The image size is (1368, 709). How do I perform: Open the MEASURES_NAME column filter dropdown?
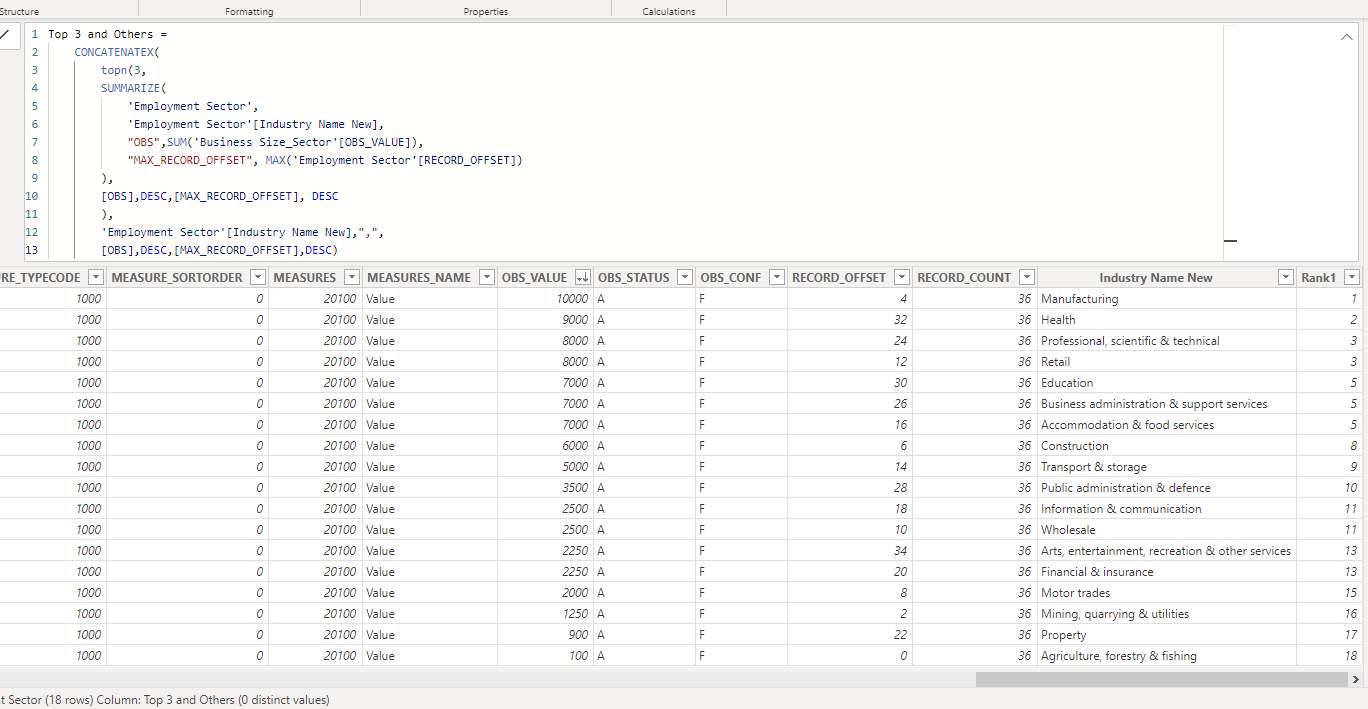click(487, 277)
